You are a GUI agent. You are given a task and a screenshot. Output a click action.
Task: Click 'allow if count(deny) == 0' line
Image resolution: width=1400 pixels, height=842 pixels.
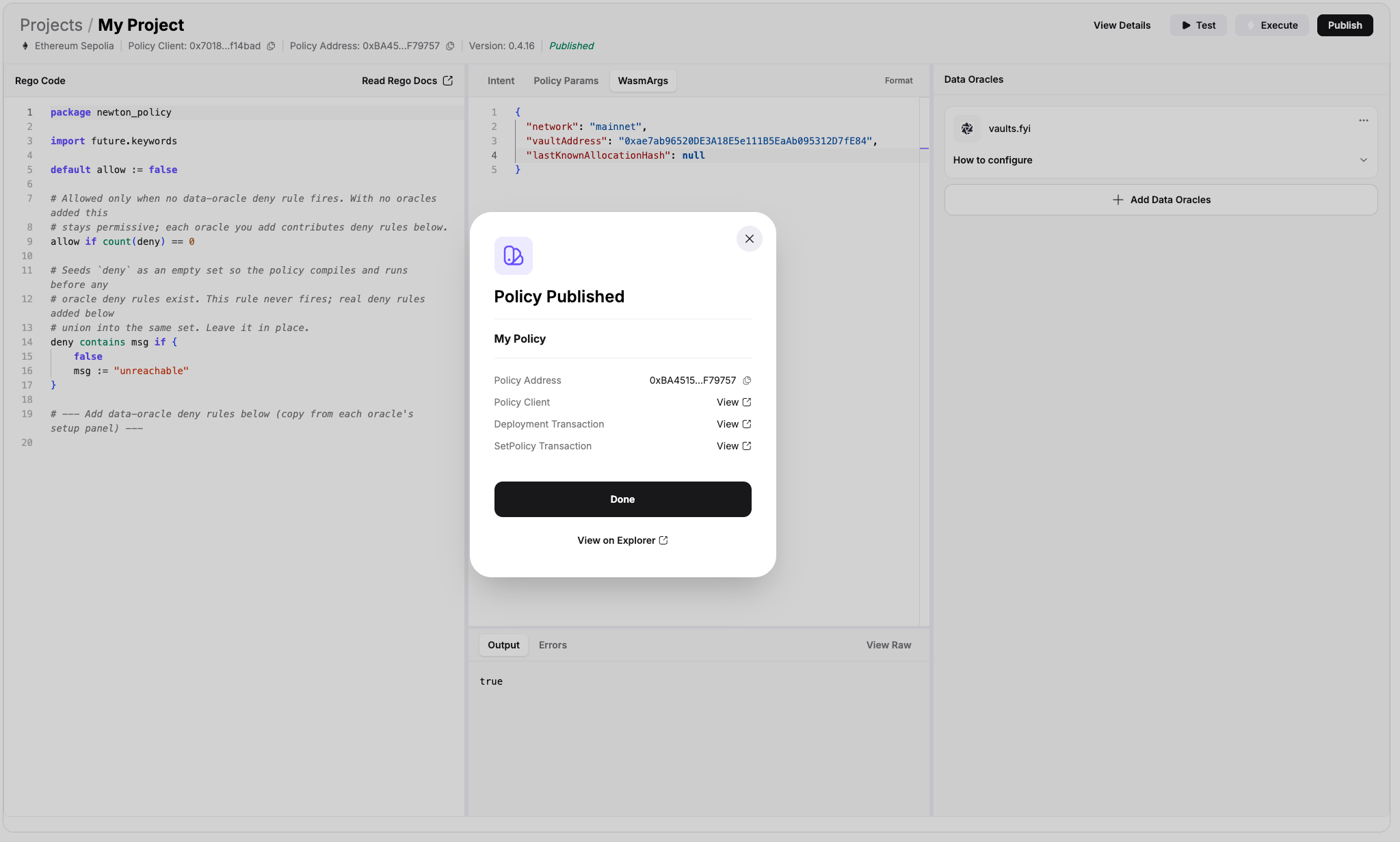click(x=122, y=241)
